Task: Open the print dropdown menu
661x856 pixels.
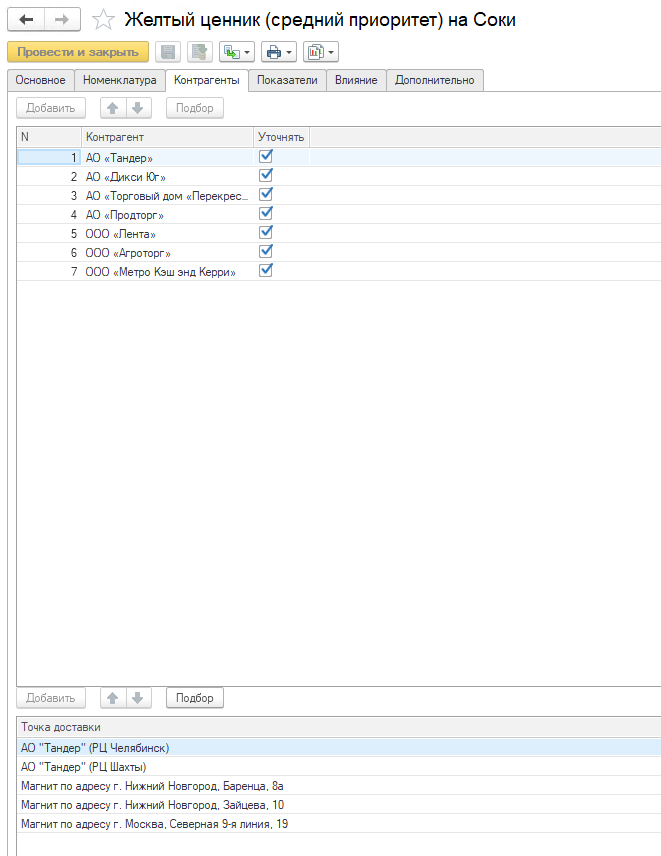Action: pyautogui.click(x=279, y=52)
